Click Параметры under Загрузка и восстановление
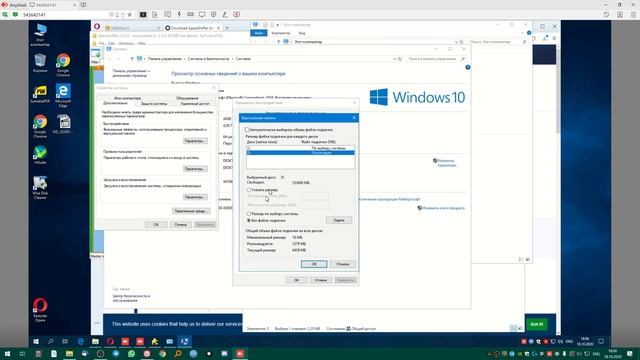The width and height of the screenshot is (640, 360). 195,197
